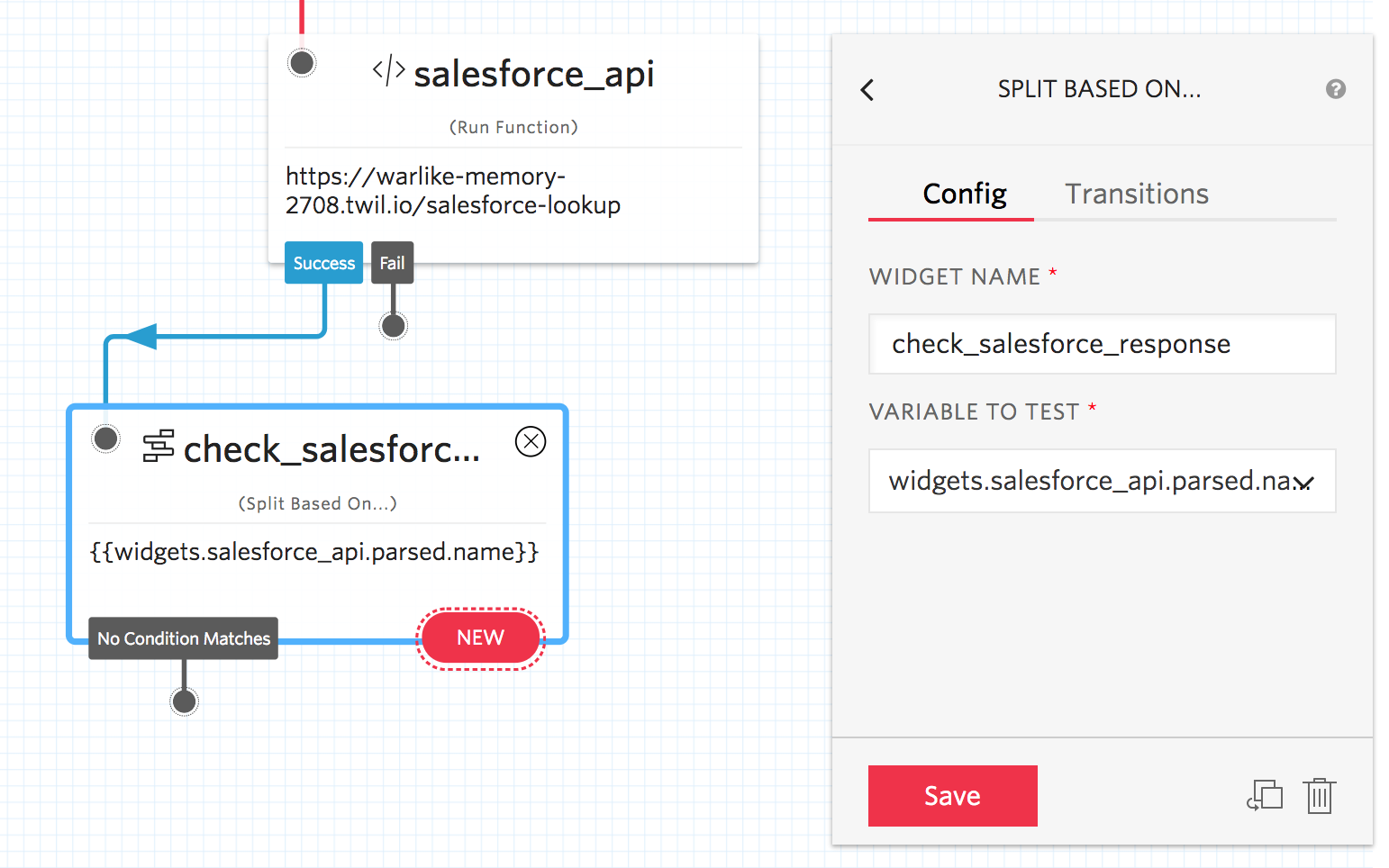This screenshot has height=868, width=1389.
Task: Go back using the panel chevron arrow
Action: (x=867, y=90)
